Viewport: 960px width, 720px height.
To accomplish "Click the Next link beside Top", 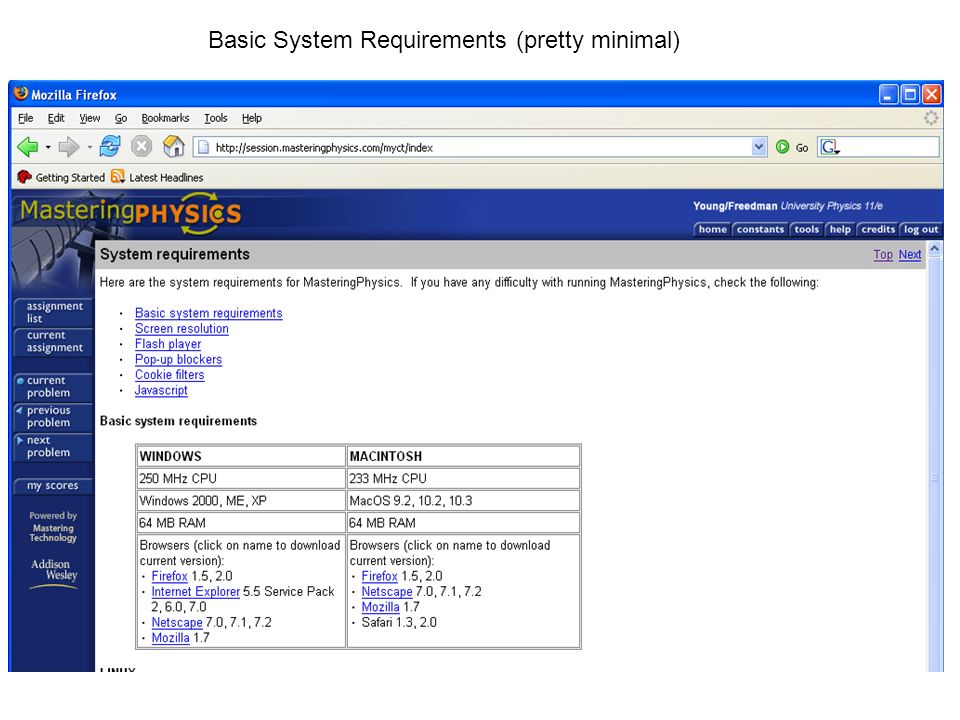I will (x=910, y=255).
